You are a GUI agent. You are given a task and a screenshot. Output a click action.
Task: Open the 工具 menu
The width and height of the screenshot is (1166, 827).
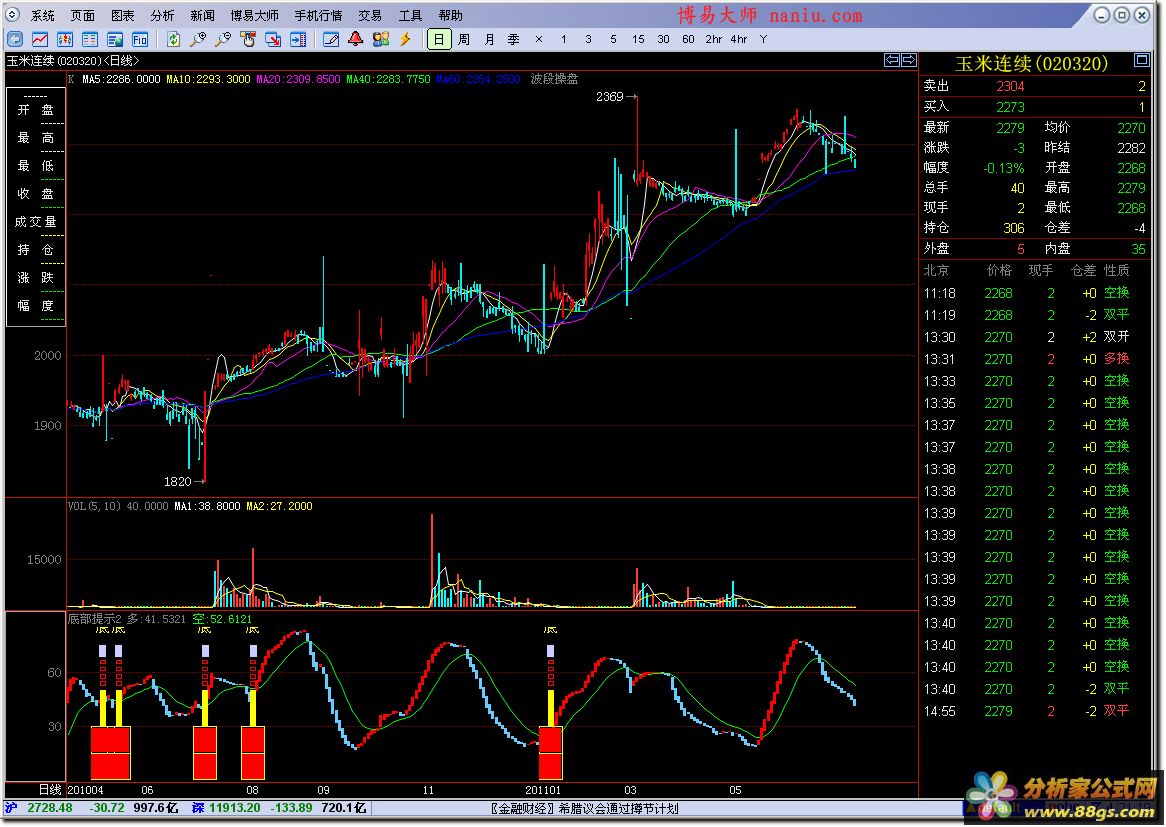[410, 16]
